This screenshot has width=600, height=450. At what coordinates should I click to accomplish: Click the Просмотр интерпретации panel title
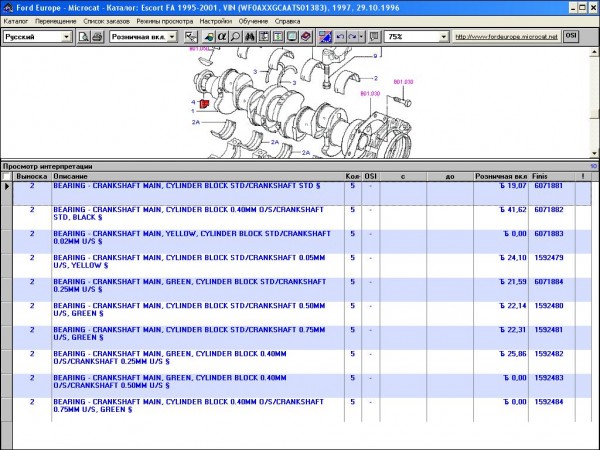pos(47,166)
